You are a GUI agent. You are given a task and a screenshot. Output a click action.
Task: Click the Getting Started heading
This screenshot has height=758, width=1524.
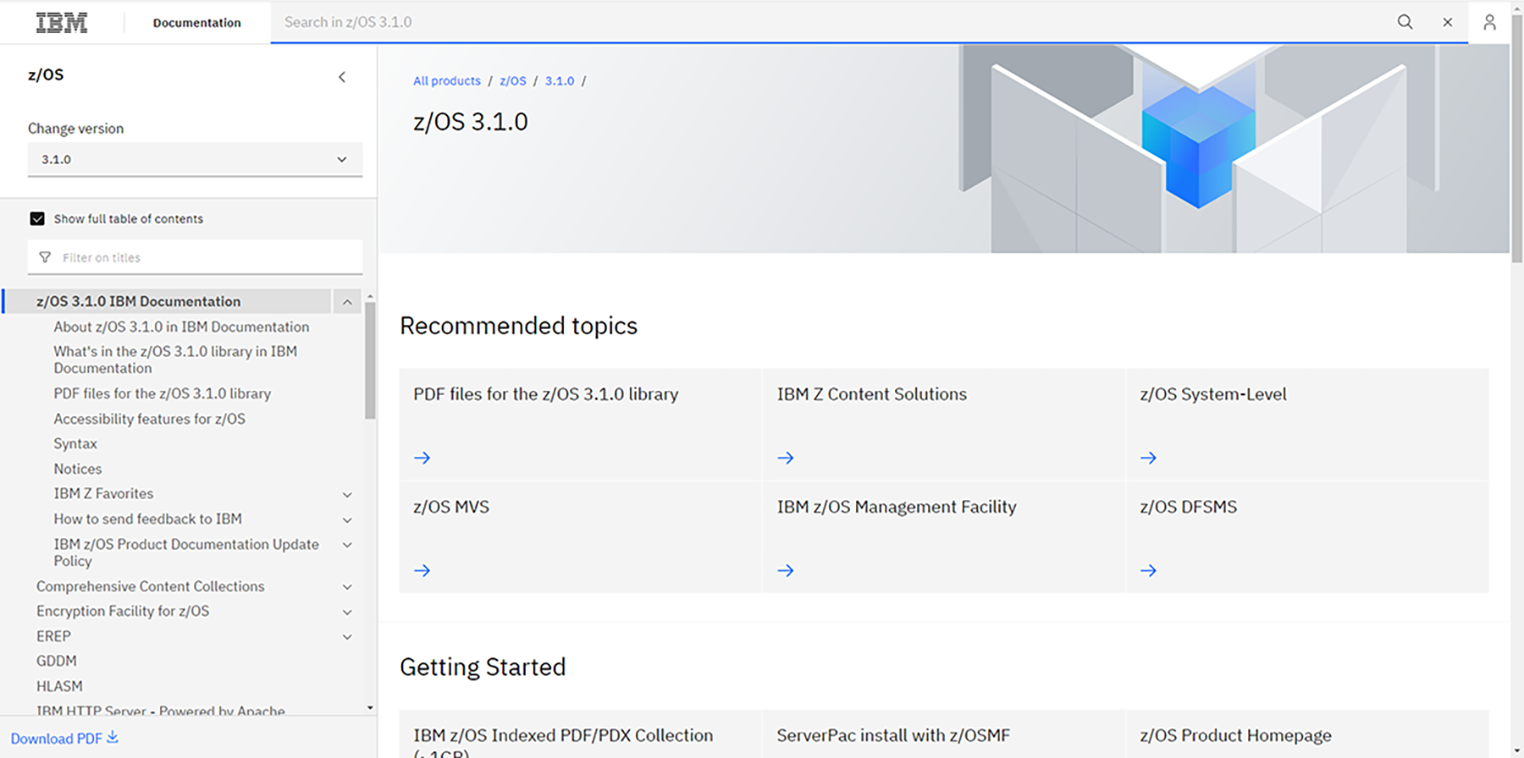click(483, 667)
